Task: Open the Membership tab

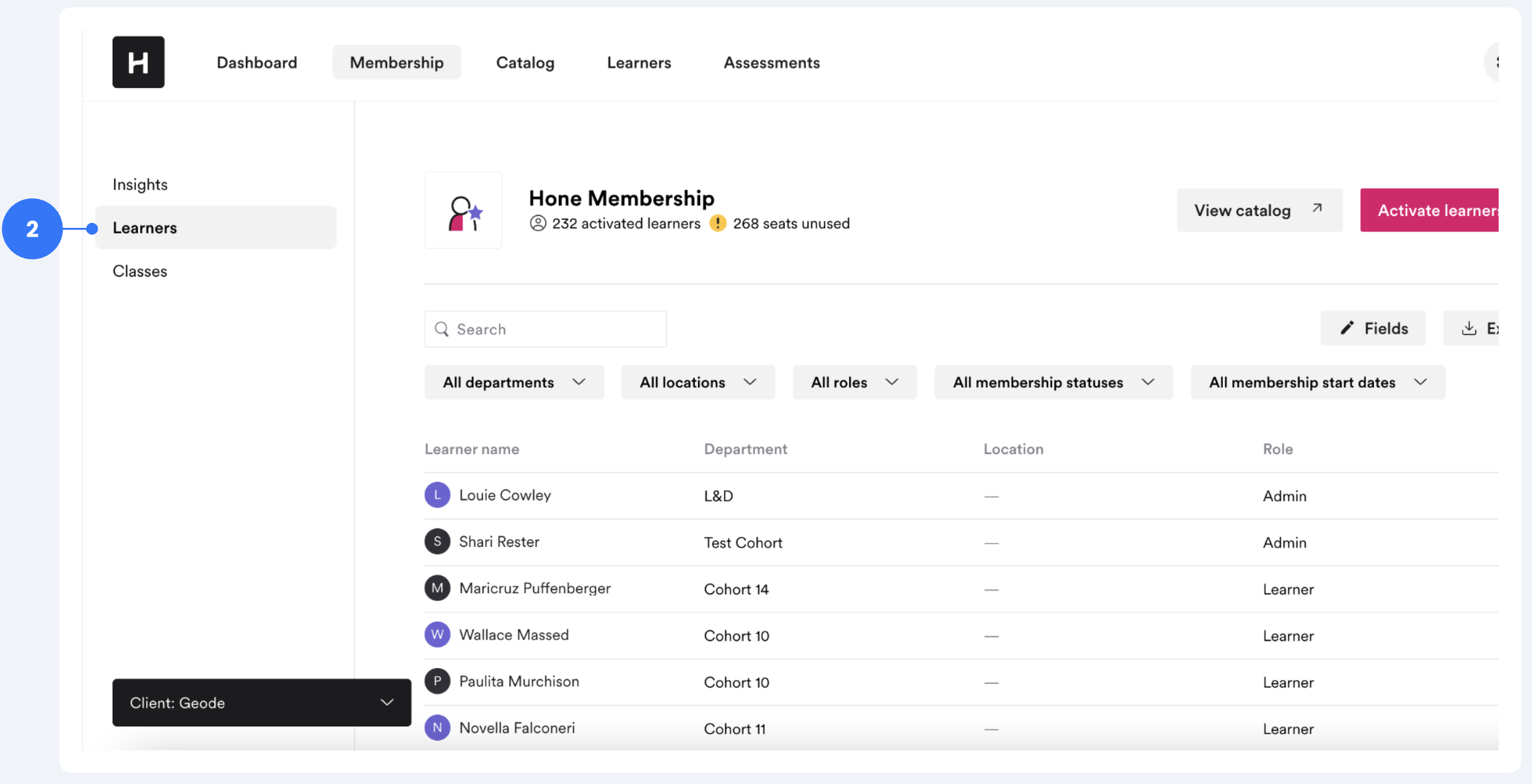Action: point(396,63)
